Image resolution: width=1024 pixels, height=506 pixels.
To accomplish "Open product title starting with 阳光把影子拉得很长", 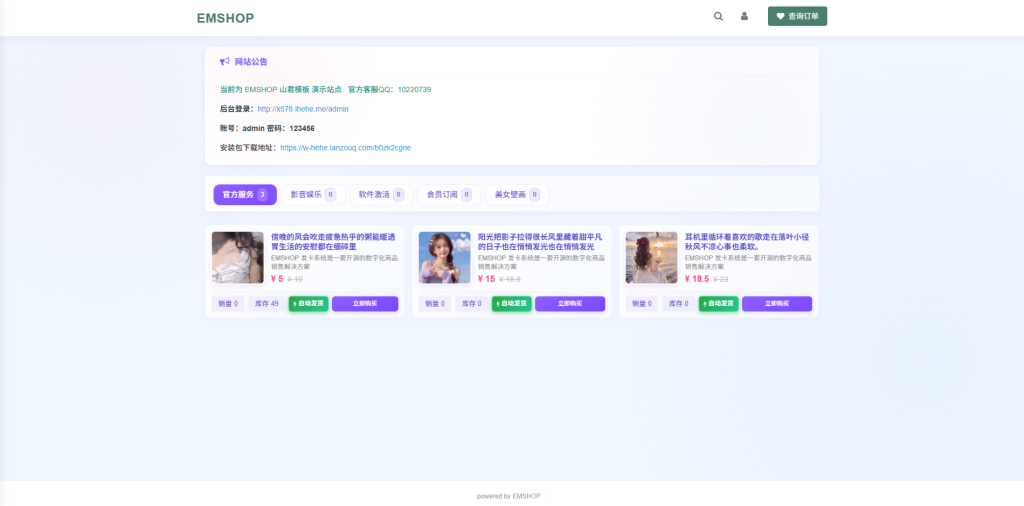I will [x=541, y=242].
